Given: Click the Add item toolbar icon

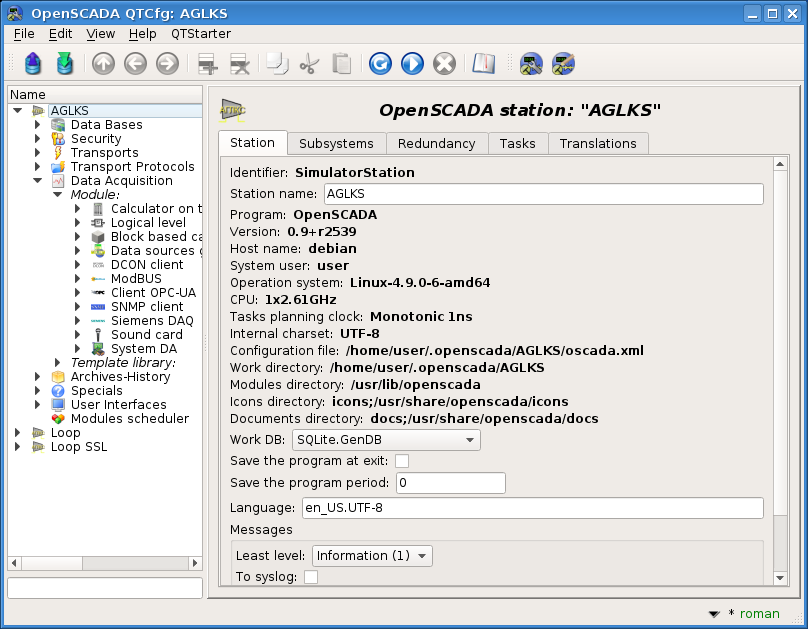Looking at the screenshot, I should pos(207,64).
